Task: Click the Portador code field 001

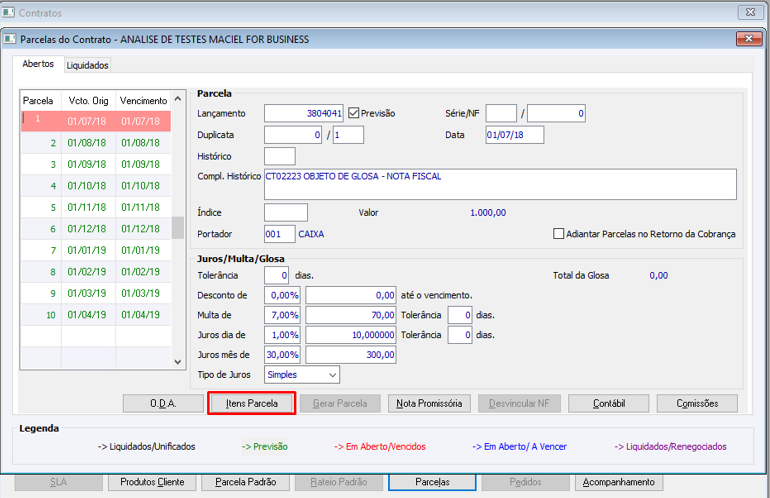Action: [x=279, y=234]
